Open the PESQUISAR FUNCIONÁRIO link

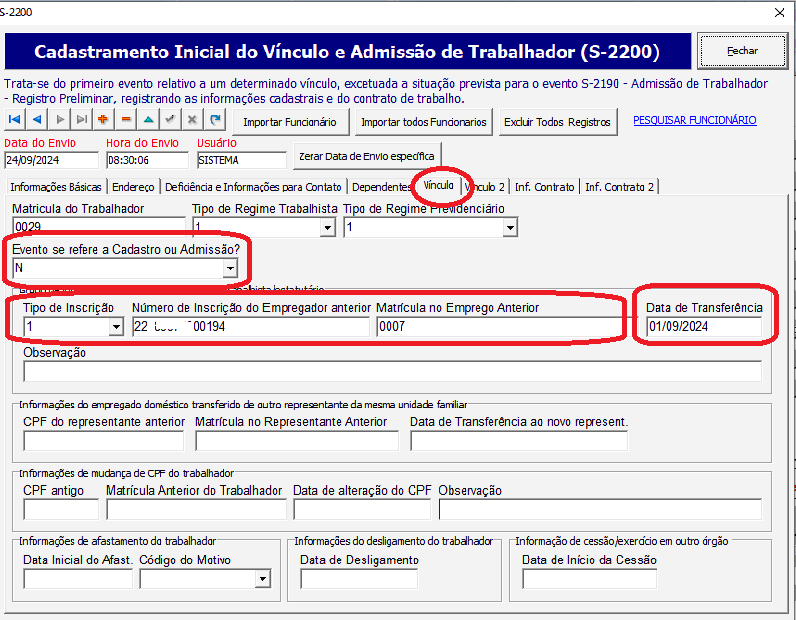coord(694,120)
